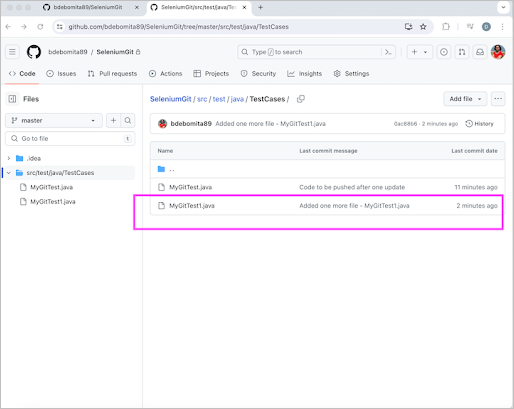Expand the .idea folder chevron
514x409 pixels.
[x=9, y=158]
